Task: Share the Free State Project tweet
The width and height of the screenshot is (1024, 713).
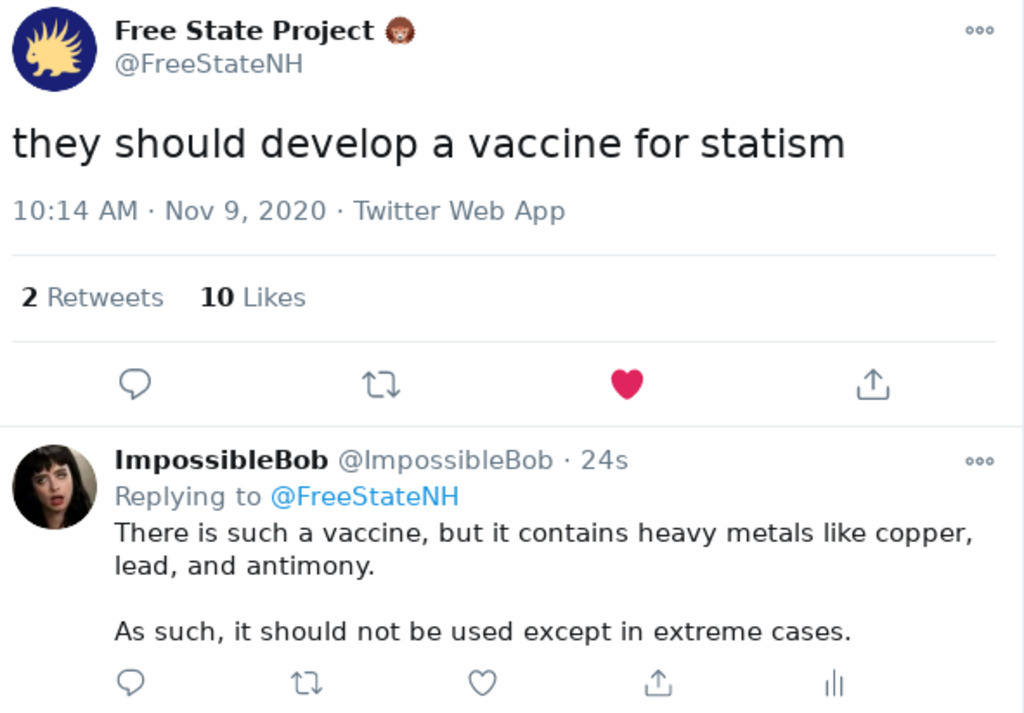Action: [873, 384]
